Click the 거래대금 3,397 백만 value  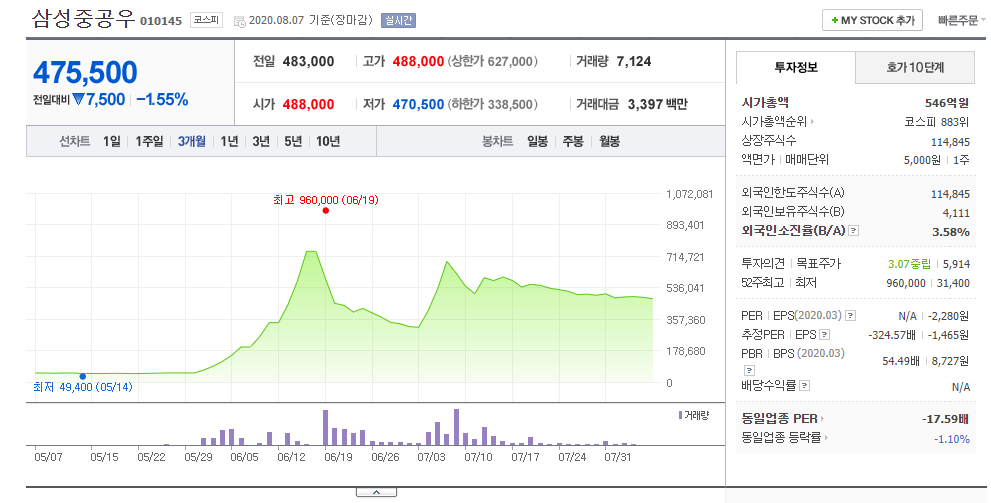[x=657, y=104]
